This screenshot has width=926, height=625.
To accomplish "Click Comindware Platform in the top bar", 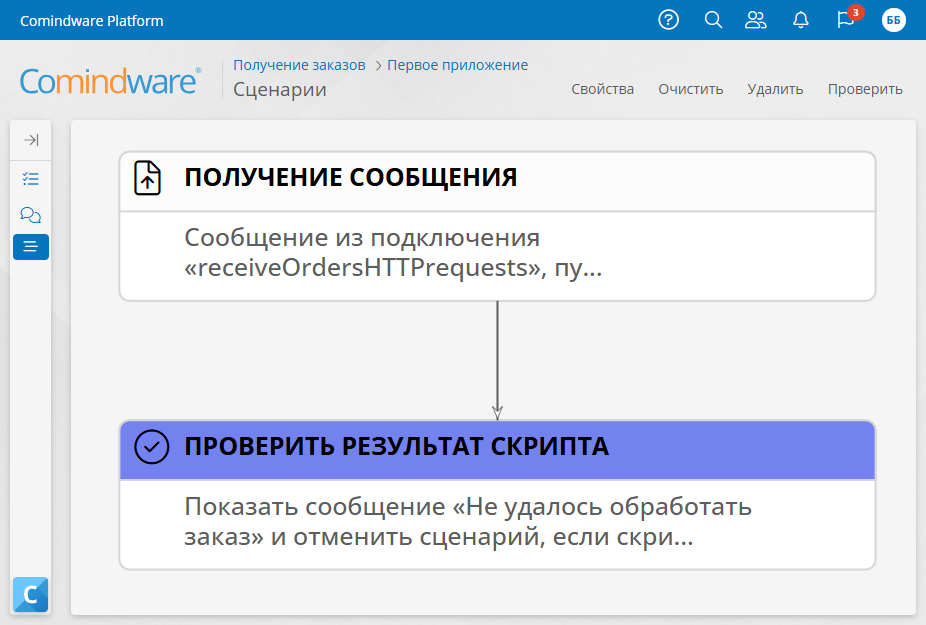I will pyautogui.click(x=92, y=19).
